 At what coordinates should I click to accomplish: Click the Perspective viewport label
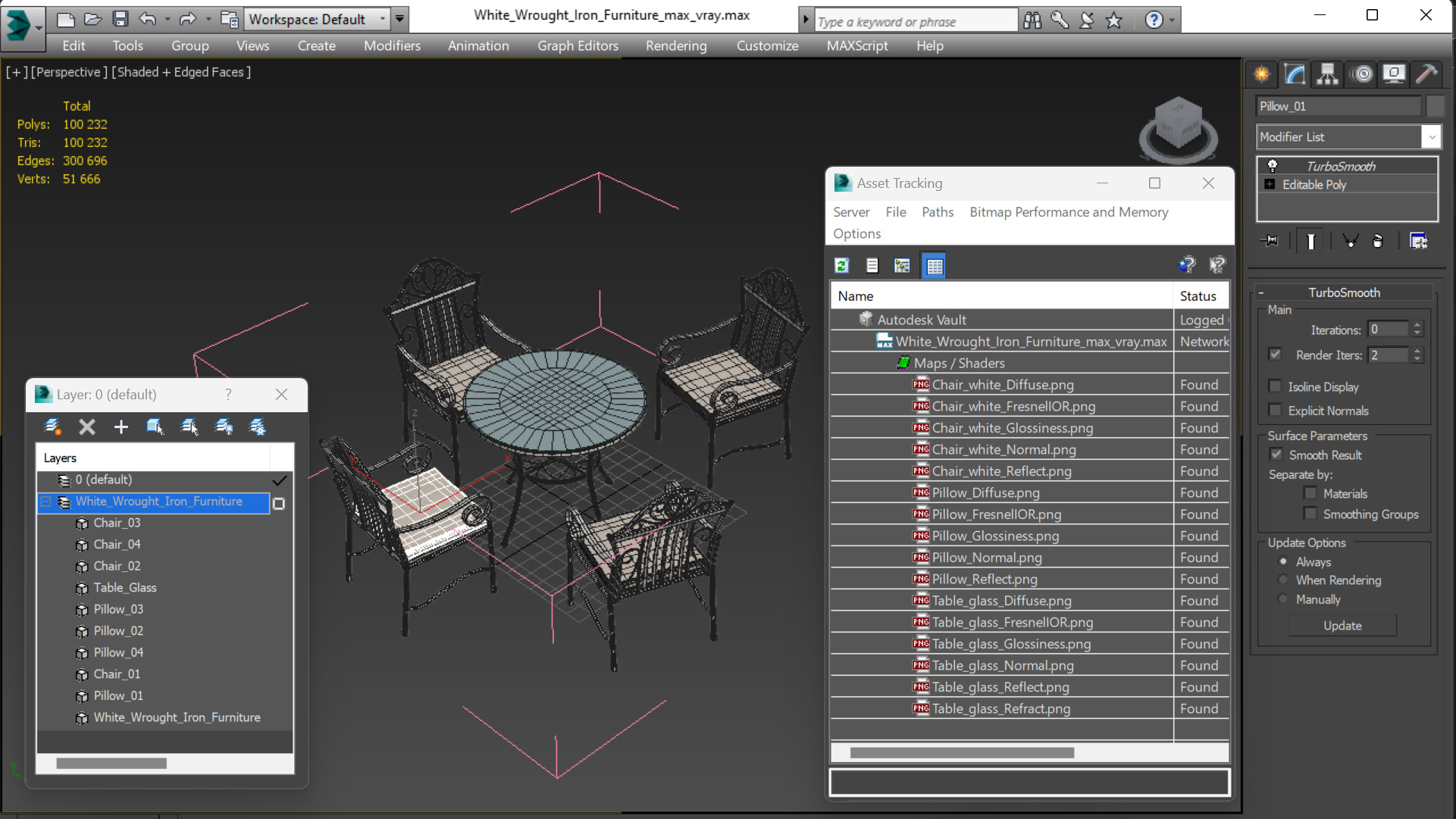(68, 72)
